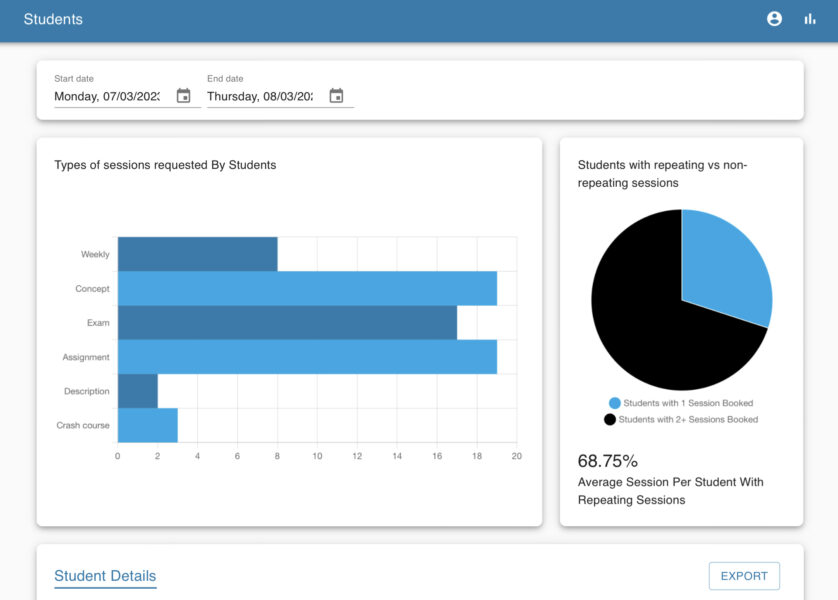The width and height of the screenshot is (838, 600).
Task: Select the Description bar in chart
Action: point(138,391)
